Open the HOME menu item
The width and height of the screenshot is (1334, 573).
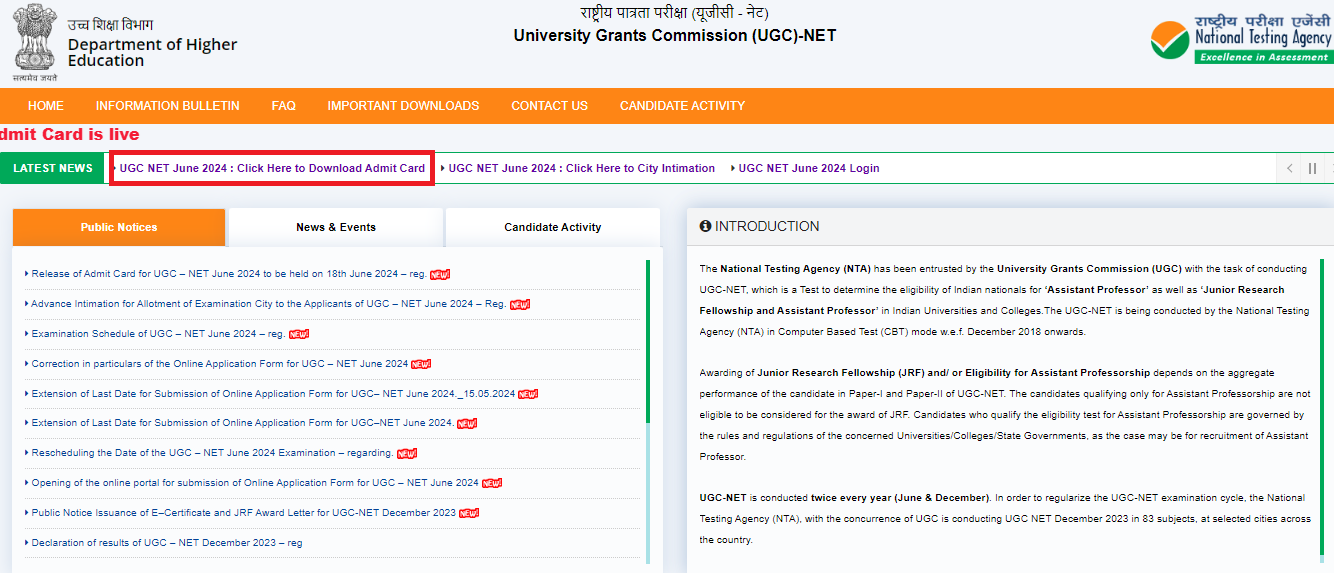[x=46, y=105]
